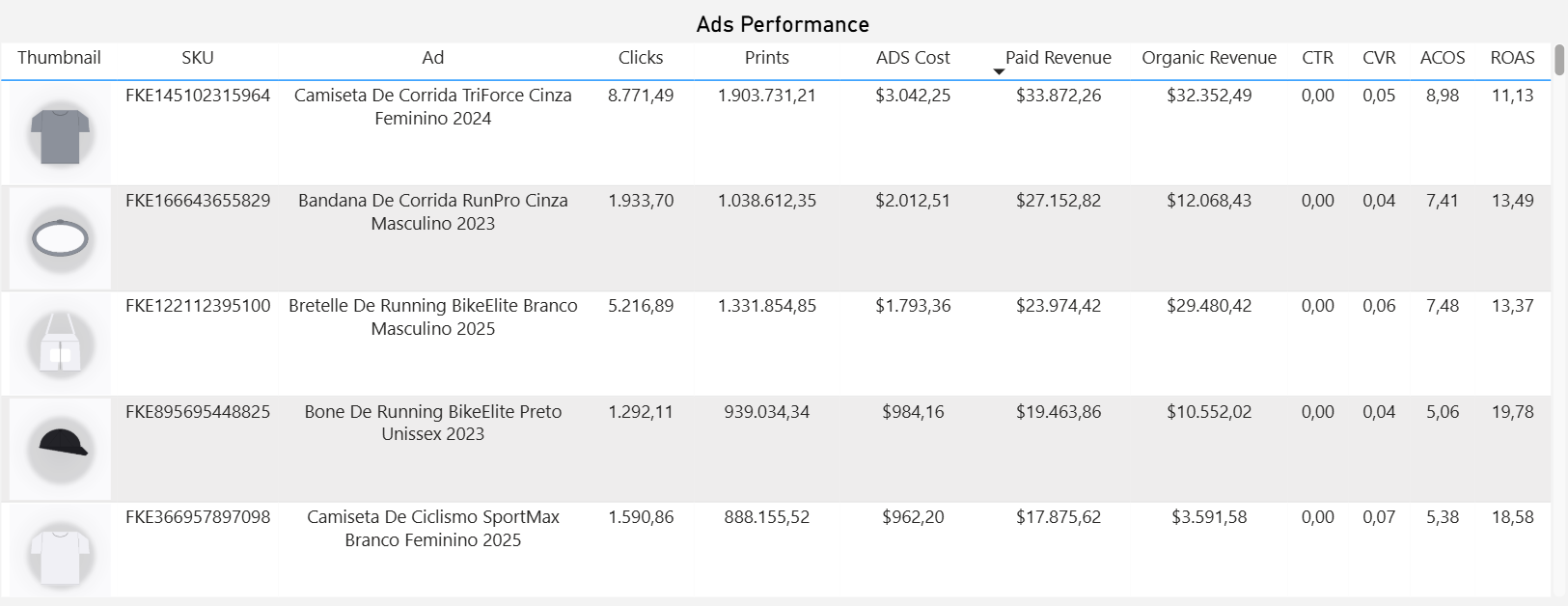The image size is (1568, 606).
Task: Sort the table by Organic Revenue
Action: click(1208, 58)
